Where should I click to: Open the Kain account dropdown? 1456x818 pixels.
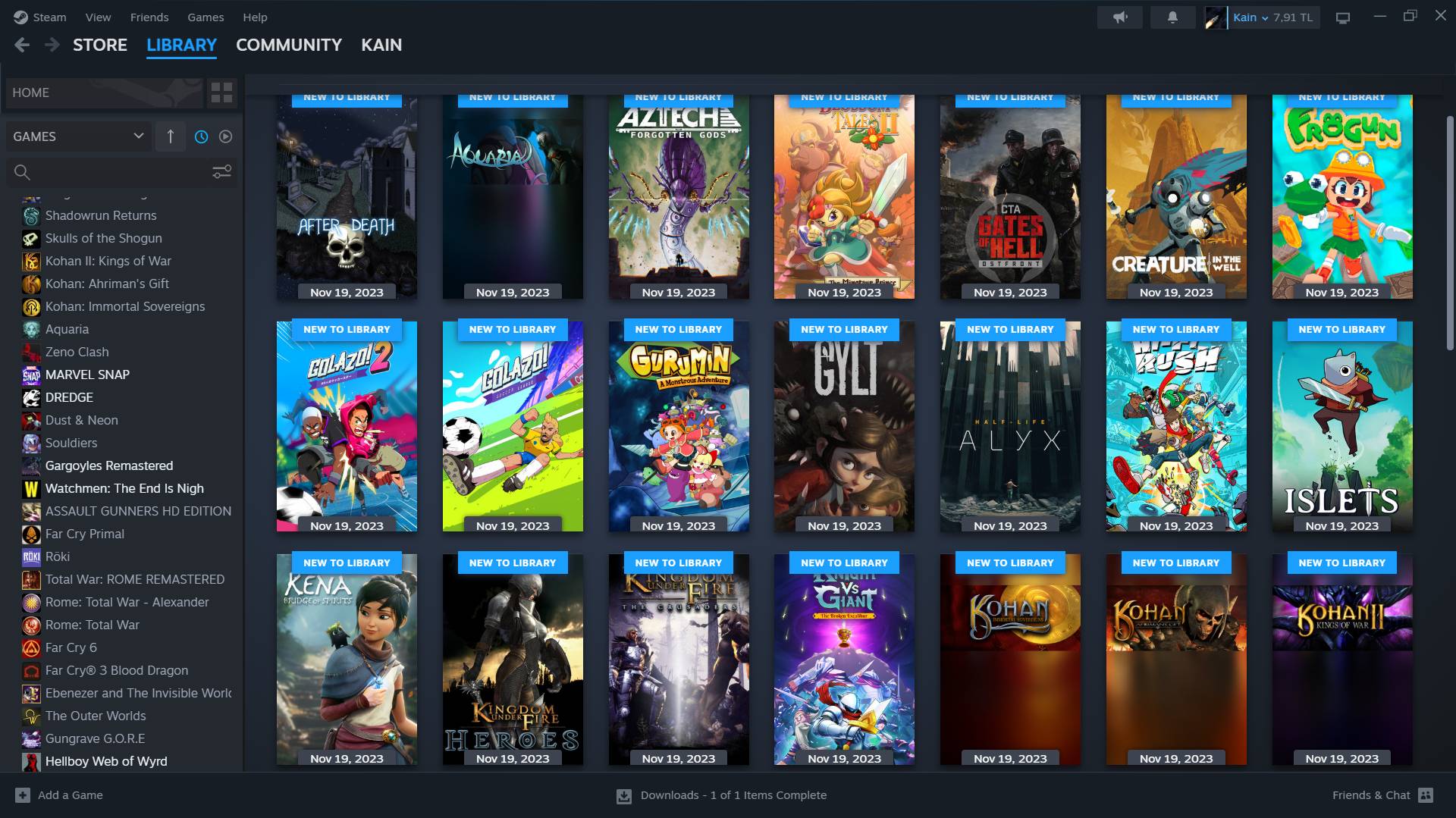(x=1250, y=17)
